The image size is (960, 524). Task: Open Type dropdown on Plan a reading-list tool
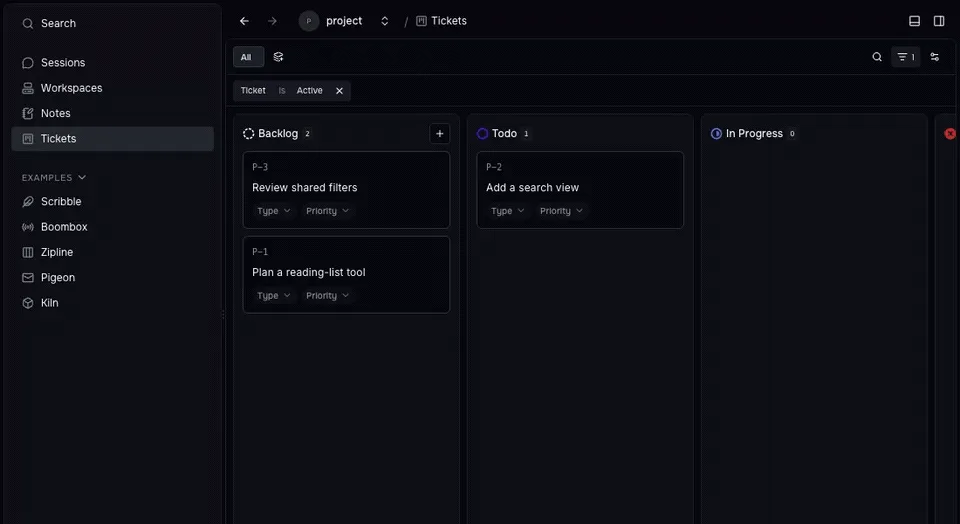coord(274,296)
